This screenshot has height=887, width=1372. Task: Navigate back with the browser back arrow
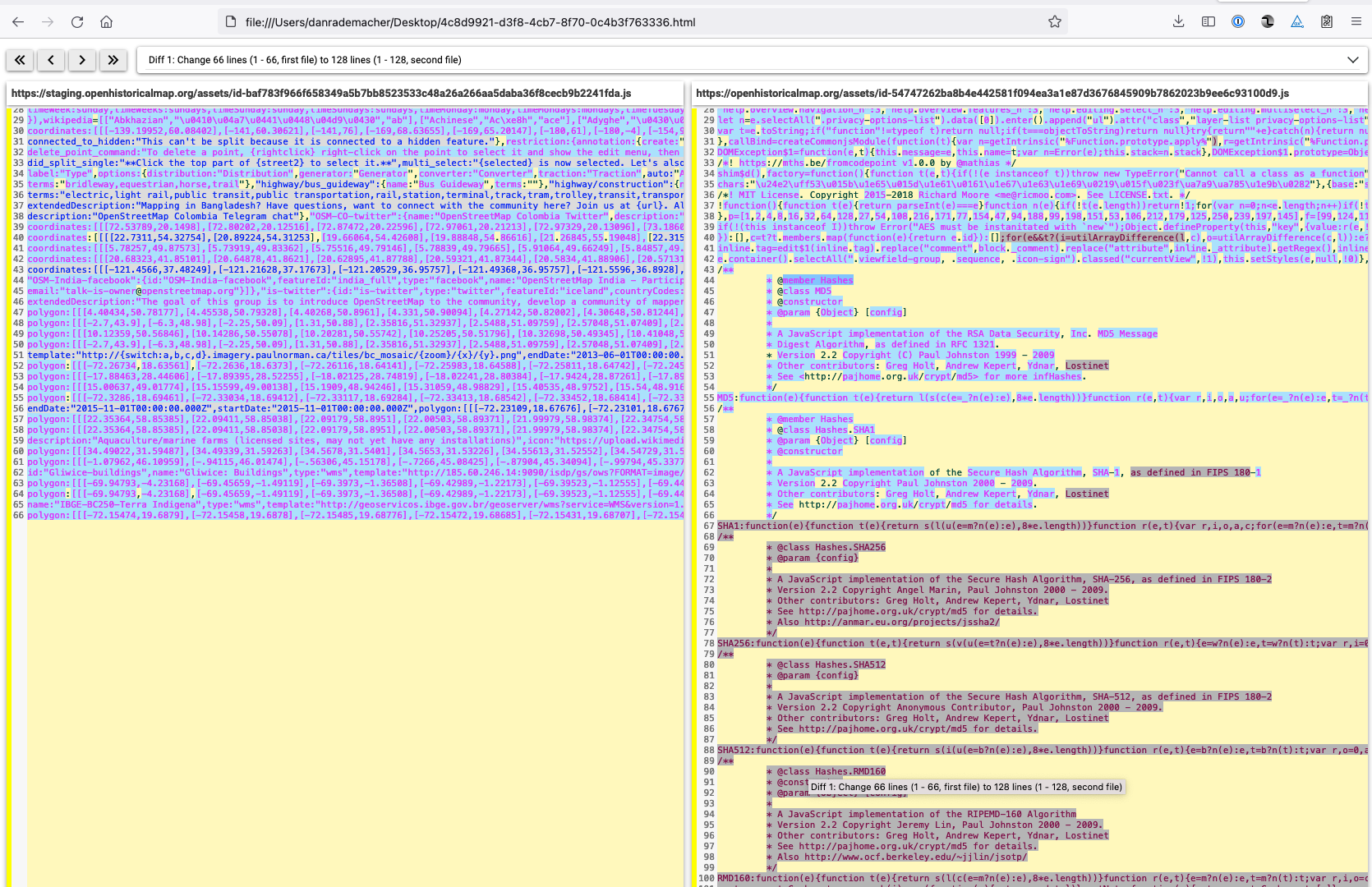coord(18,22)
